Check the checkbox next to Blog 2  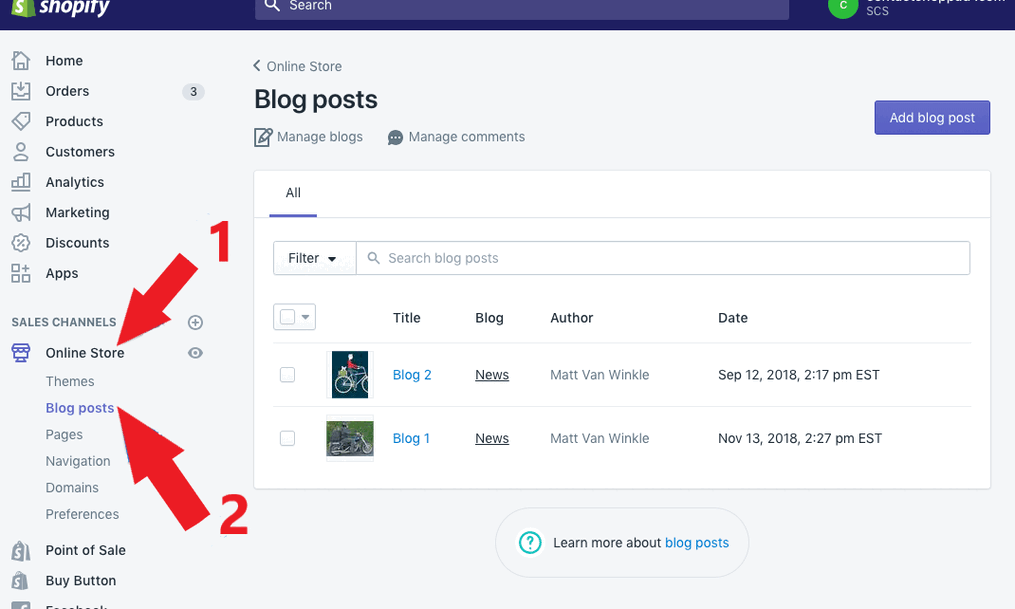pyautogui.click(x=288, y=374)
